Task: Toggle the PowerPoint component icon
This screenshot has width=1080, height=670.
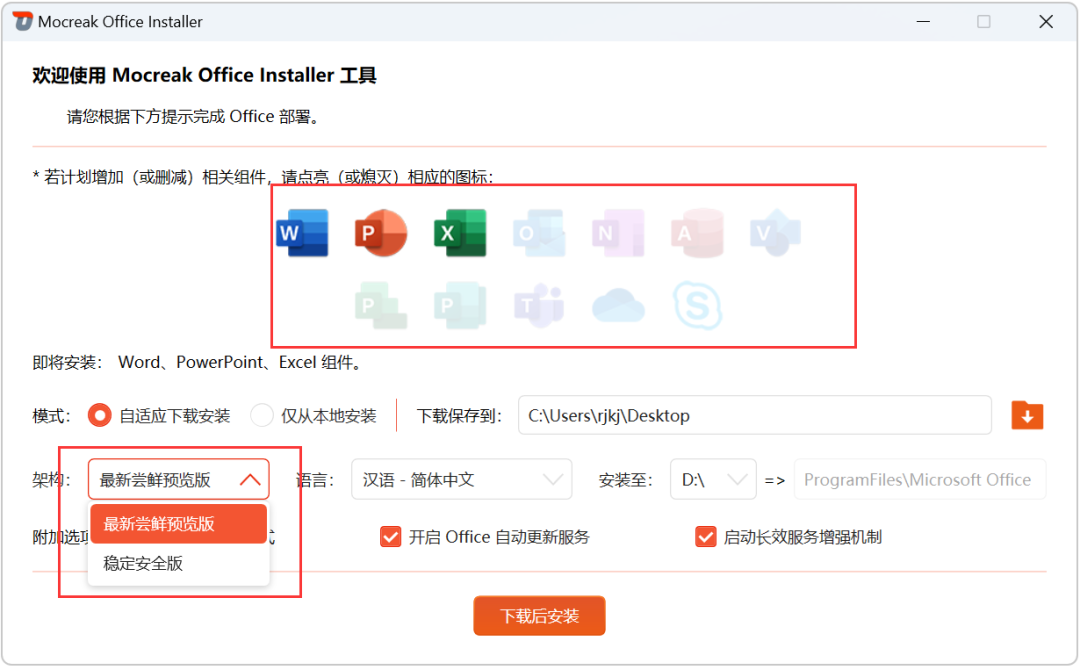Action: click(381, 233)
